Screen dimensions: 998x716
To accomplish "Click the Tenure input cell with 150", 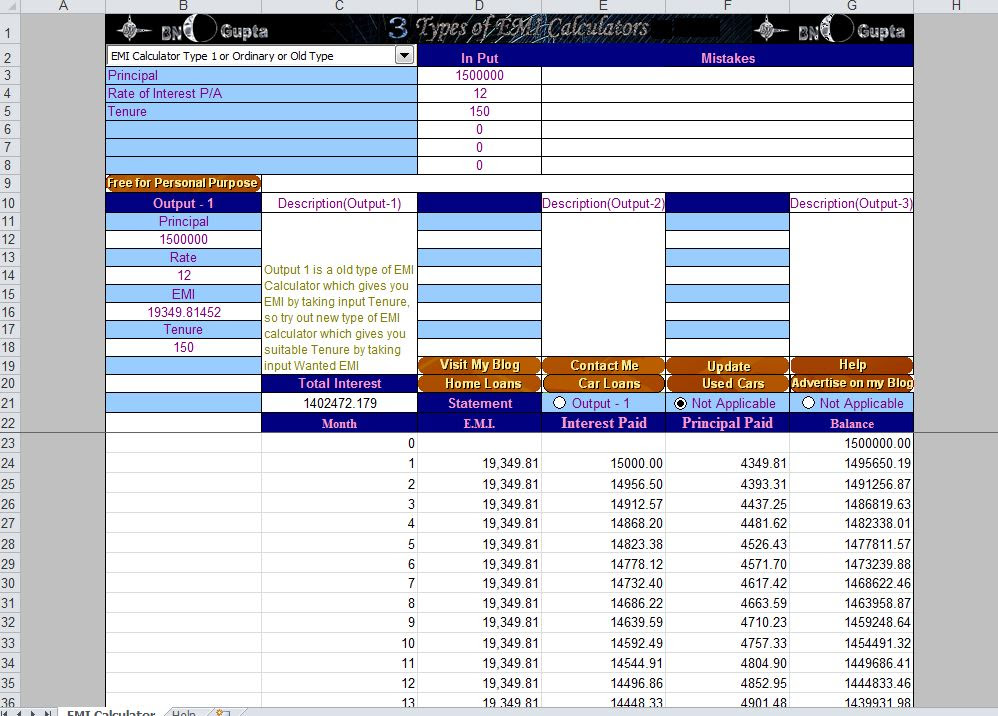I will click(x=479, y=111).
